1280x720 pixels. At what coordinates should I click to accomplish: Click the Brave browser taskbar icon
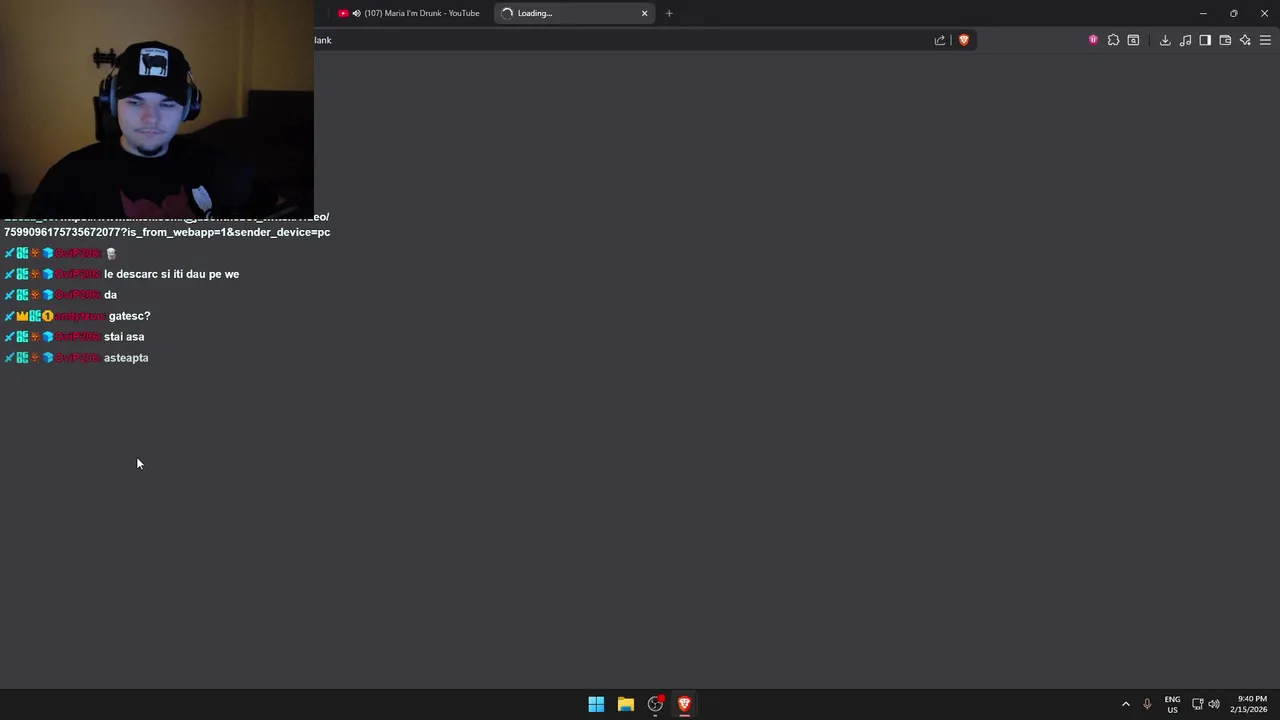pos(685,704)
